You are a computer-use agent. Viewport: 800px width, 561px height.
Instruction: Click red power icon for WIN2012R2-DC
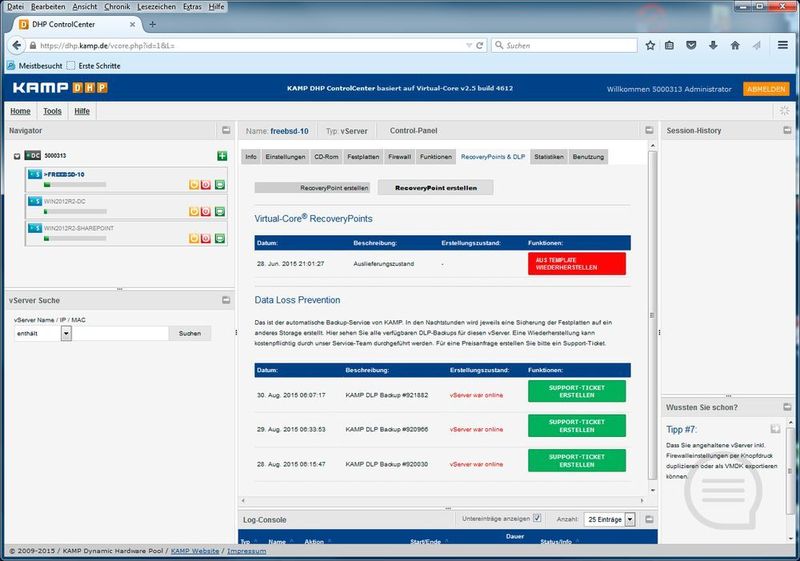pos(206,211)
